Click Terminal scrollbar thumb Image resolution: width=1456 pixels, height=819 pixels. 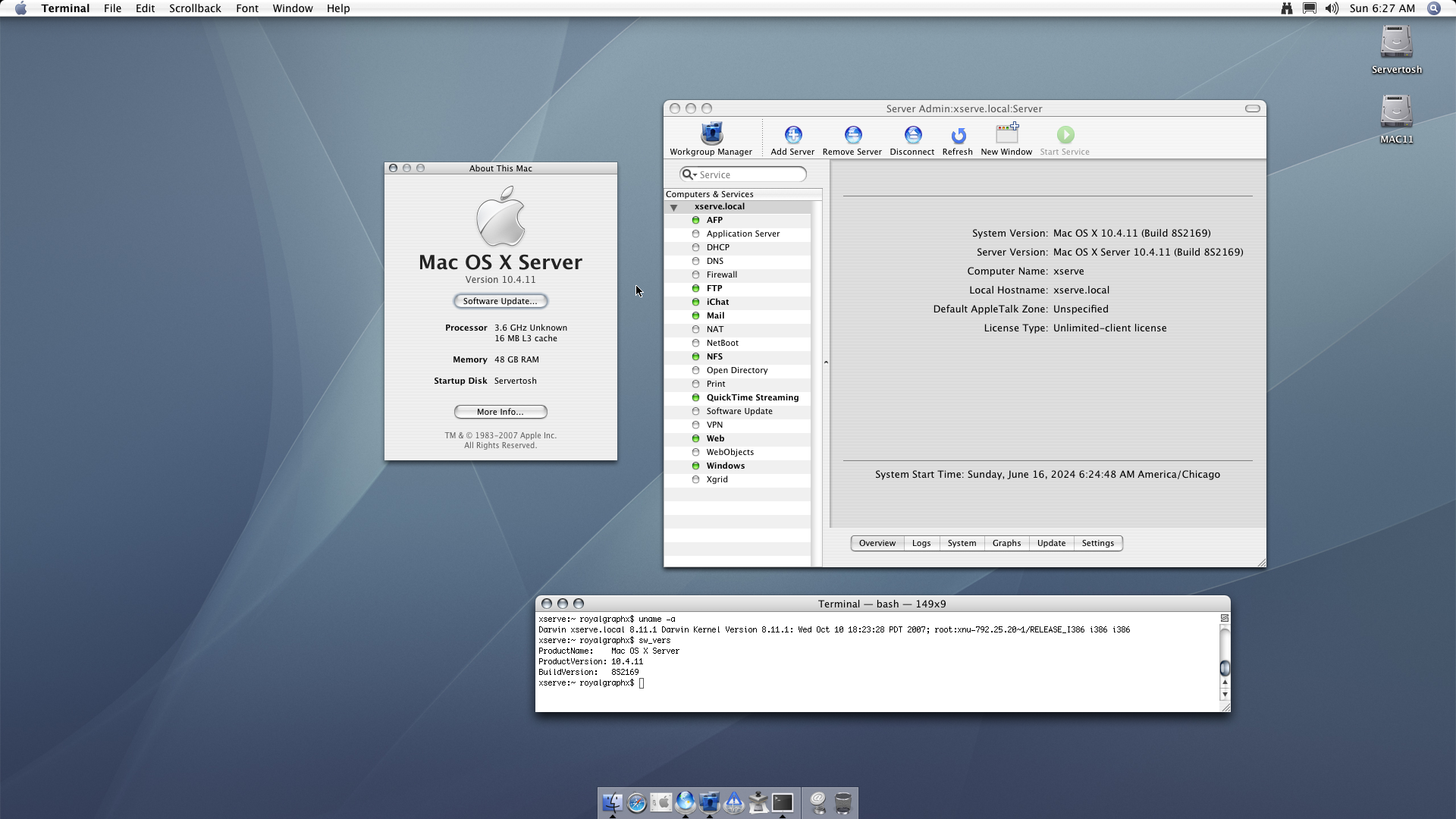click(x=1224, y=667)
